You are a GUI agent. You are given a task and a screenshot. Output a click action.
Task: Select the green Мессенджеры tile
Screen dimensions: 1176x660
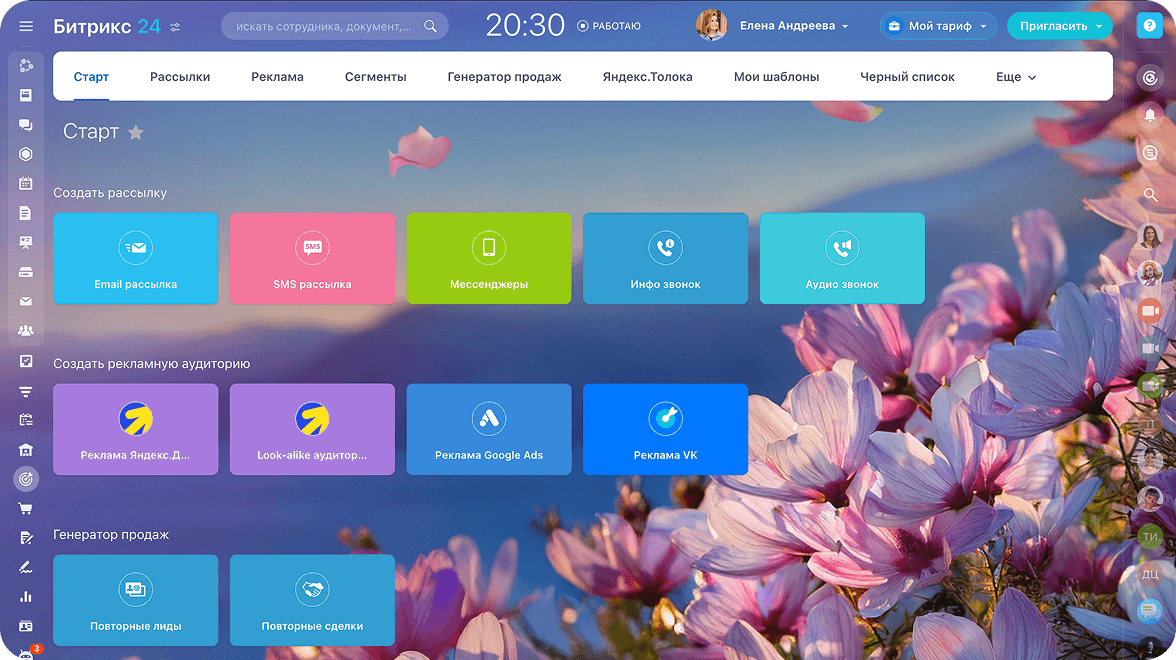(489, 258)
